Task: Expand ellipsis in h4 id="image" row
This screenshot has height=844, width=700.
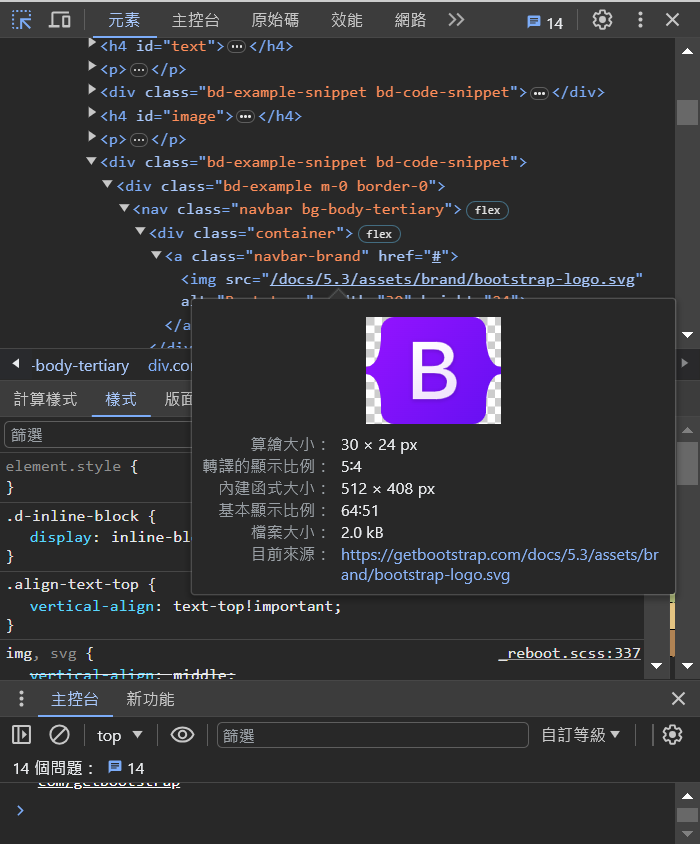Action: pos(246,117)
